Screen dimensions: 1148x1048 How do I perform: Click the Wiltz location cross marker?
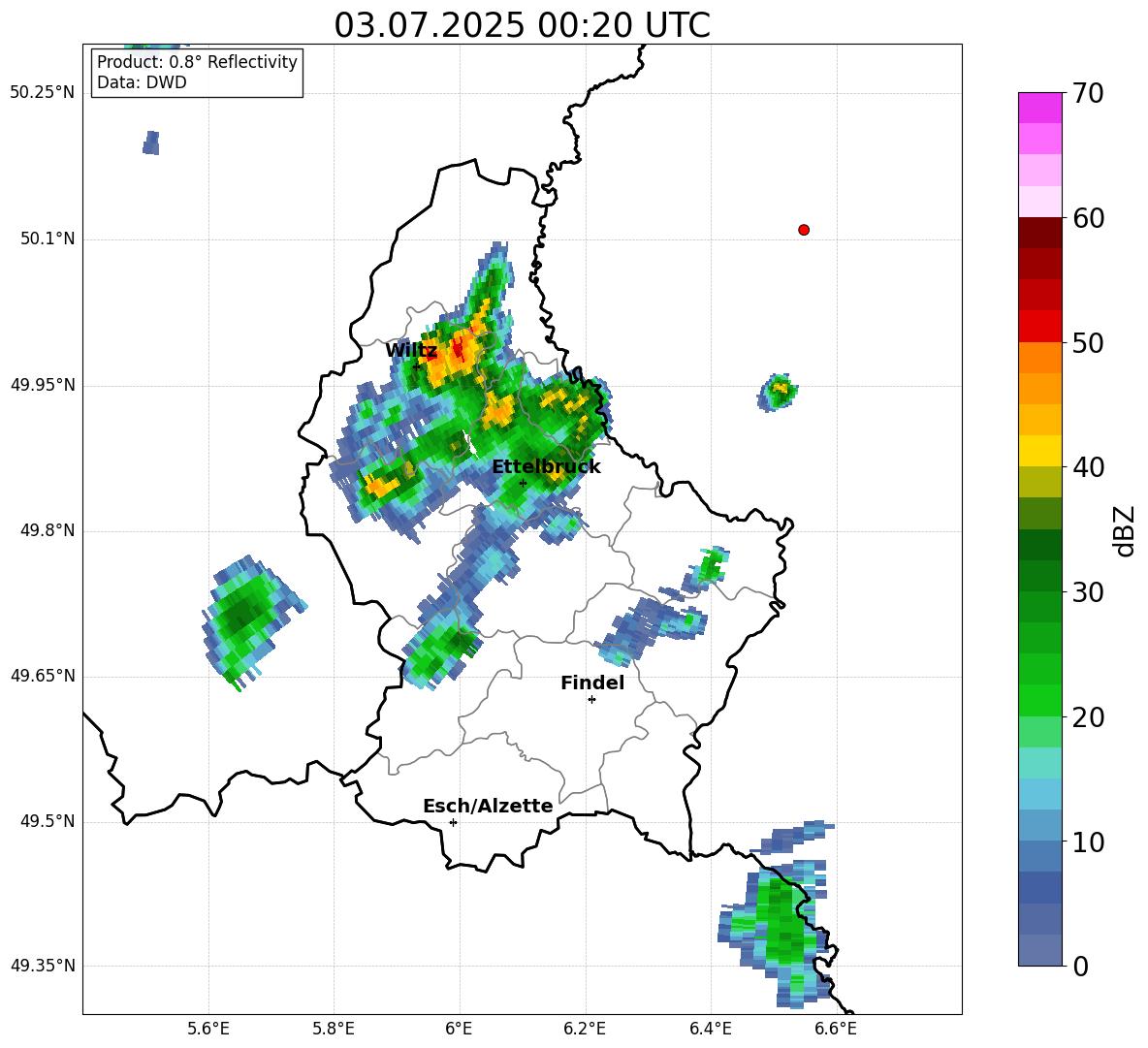click(416, 365)
